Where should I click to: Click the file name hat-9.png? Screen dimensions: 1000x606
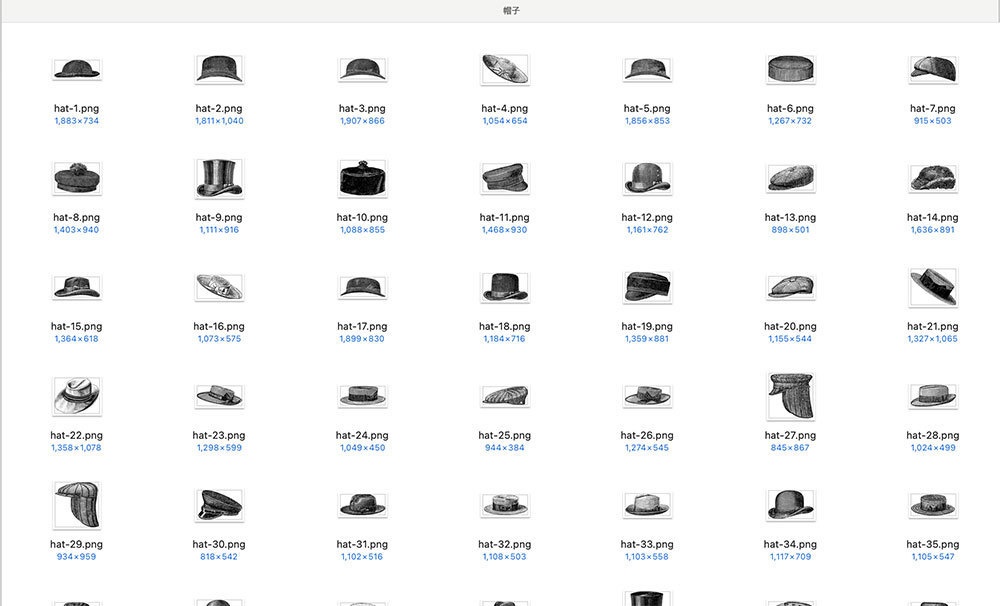pyautogui.click(x=219, y=218)
